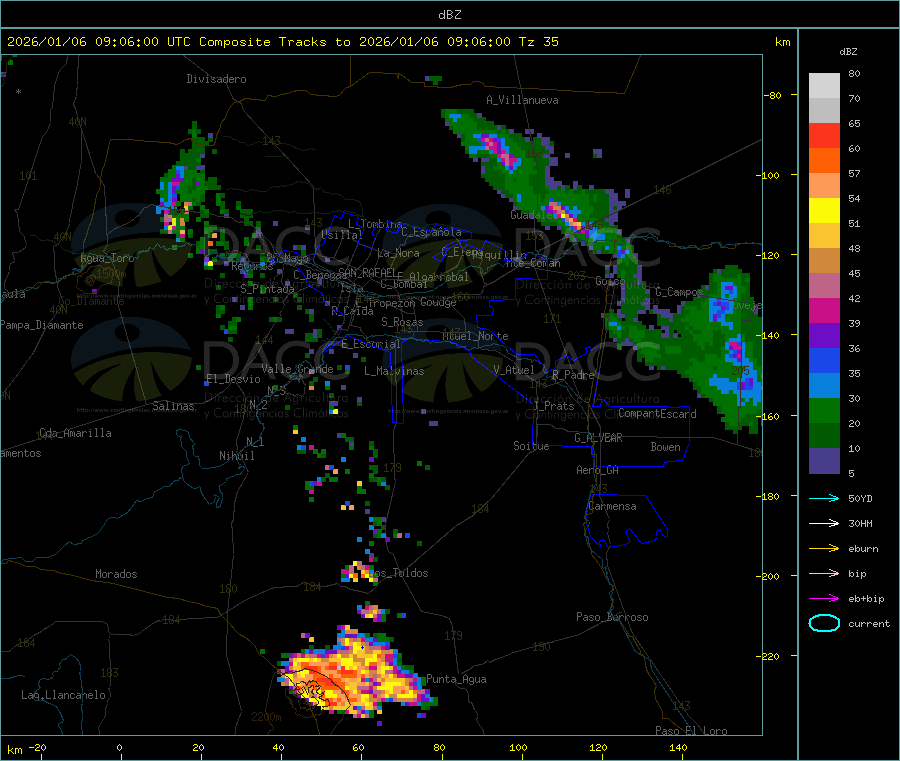The image size is (900, 761).
Task: Select the magenta 39-42 dBZ legend swatch
Action: [824, 311]
